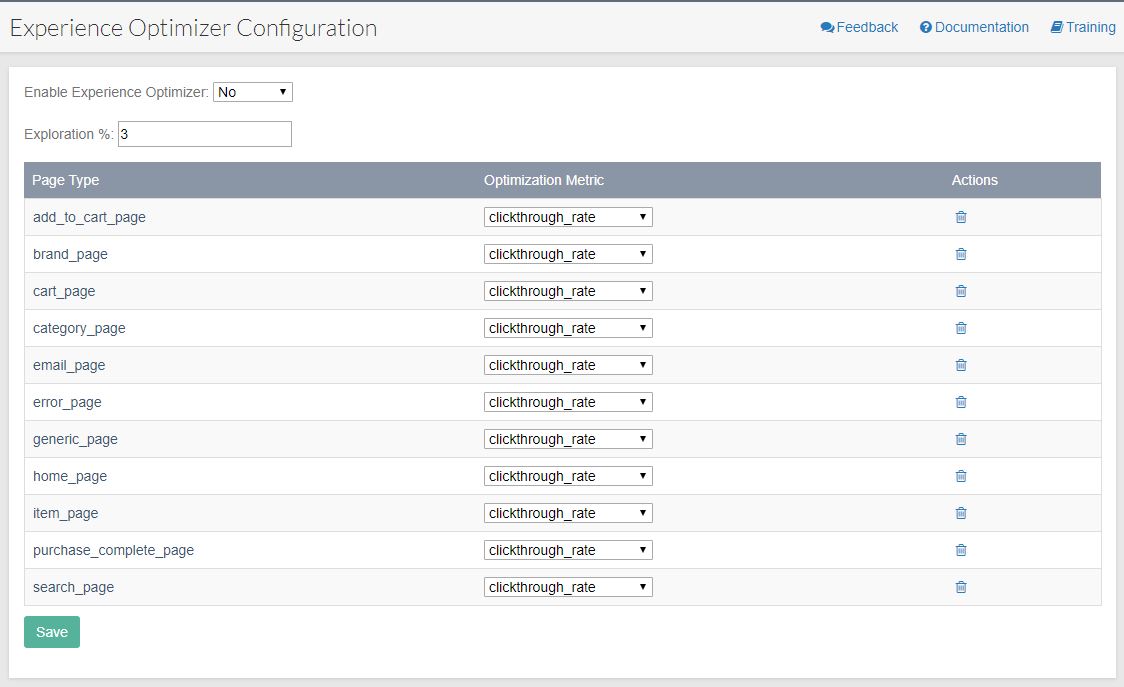
Task: Remove generic_page using its trash icon
Action: click(x=960, y=439)
